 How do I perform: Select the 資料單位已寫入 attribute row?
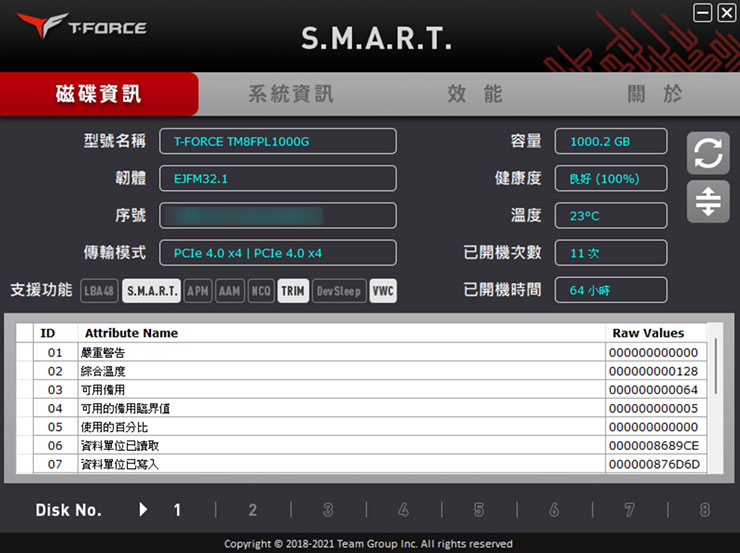click(362, 464)
